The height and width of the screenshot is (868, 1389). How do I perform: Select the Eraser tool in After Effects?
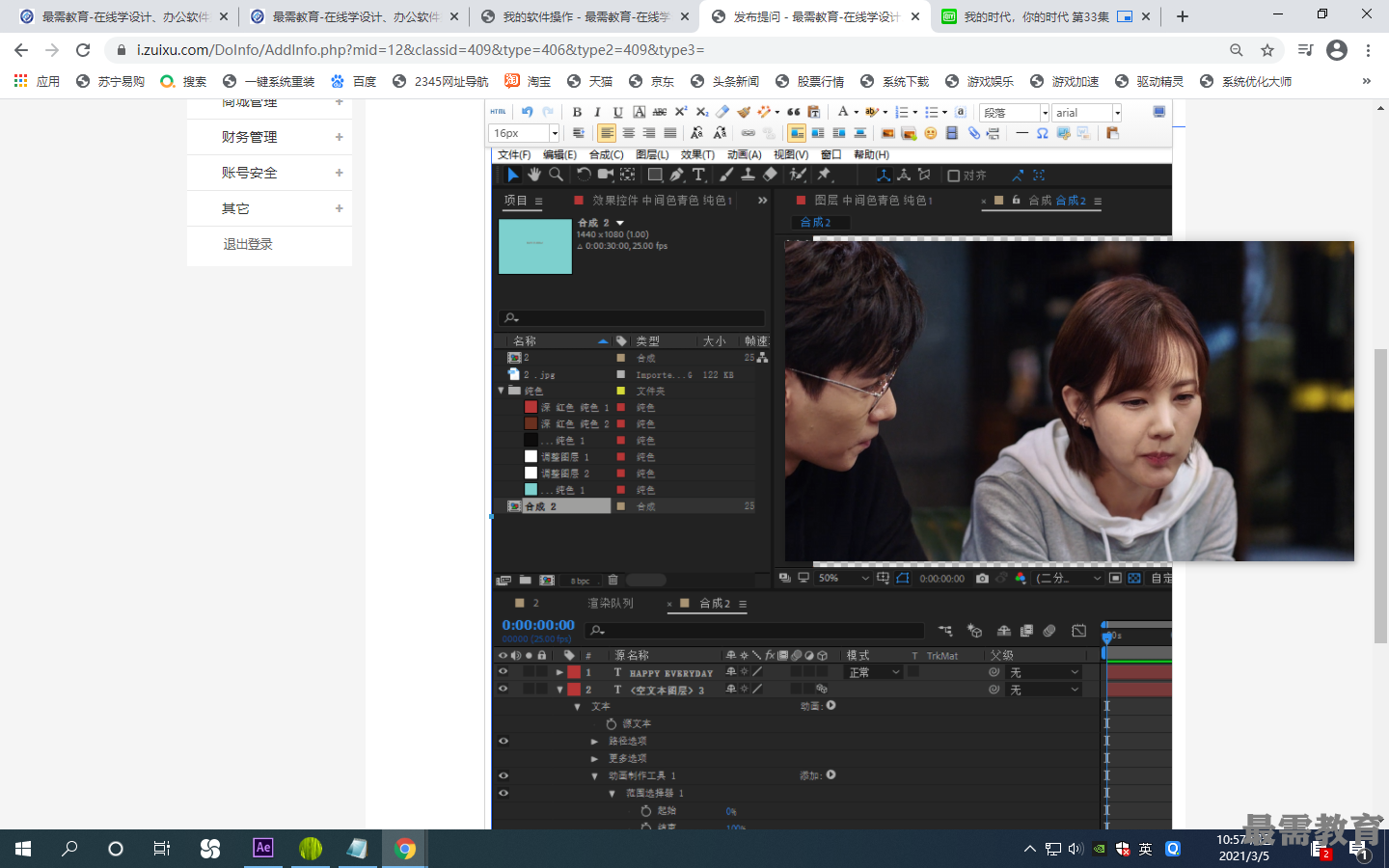[x=770, y=175]
